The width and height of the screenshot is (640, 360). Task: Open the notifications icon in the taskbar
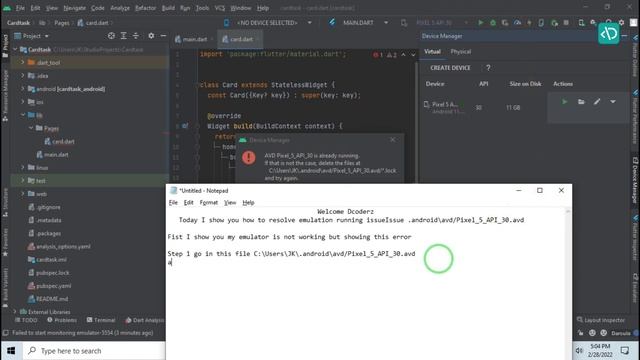624,350
